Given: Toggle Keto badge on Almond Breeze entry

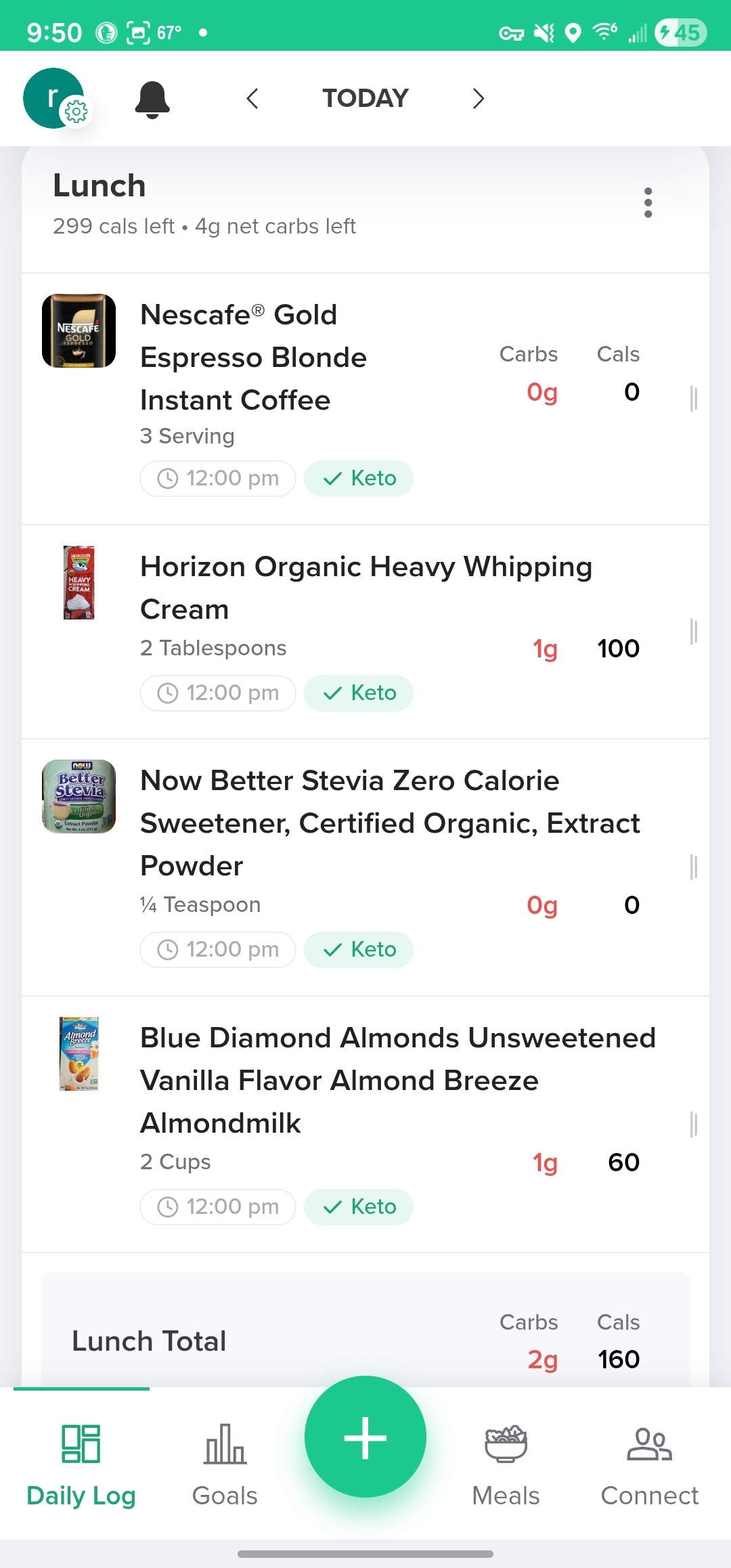Looking at the screenshot, I should point(359,1207).
